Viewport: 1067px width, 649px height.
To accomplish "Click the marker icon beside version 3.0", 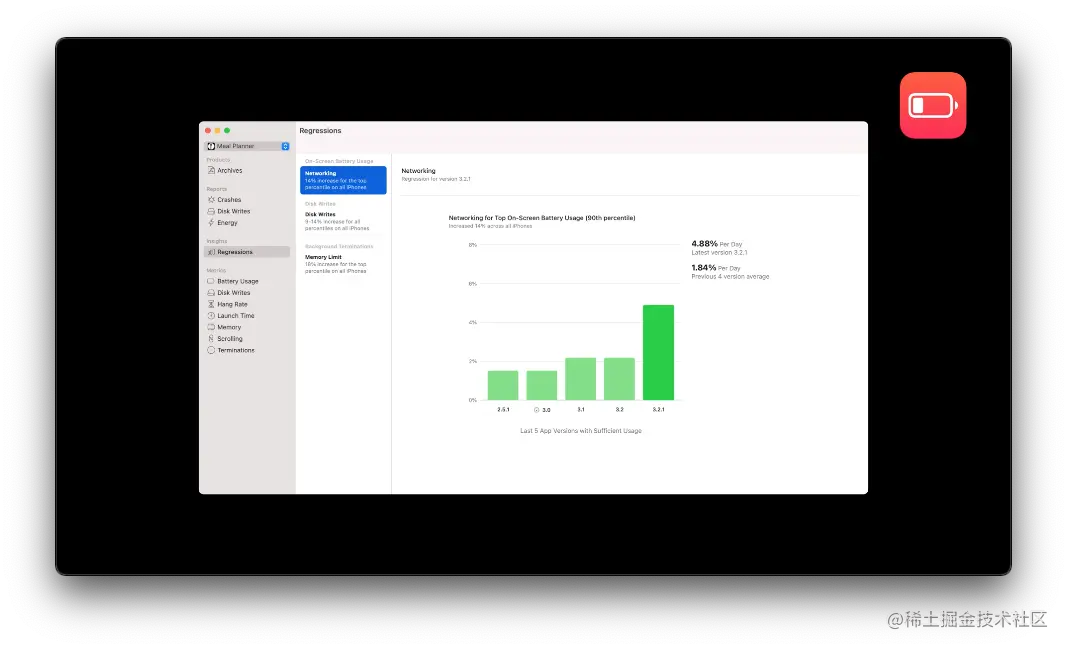I will coord(536,410).
